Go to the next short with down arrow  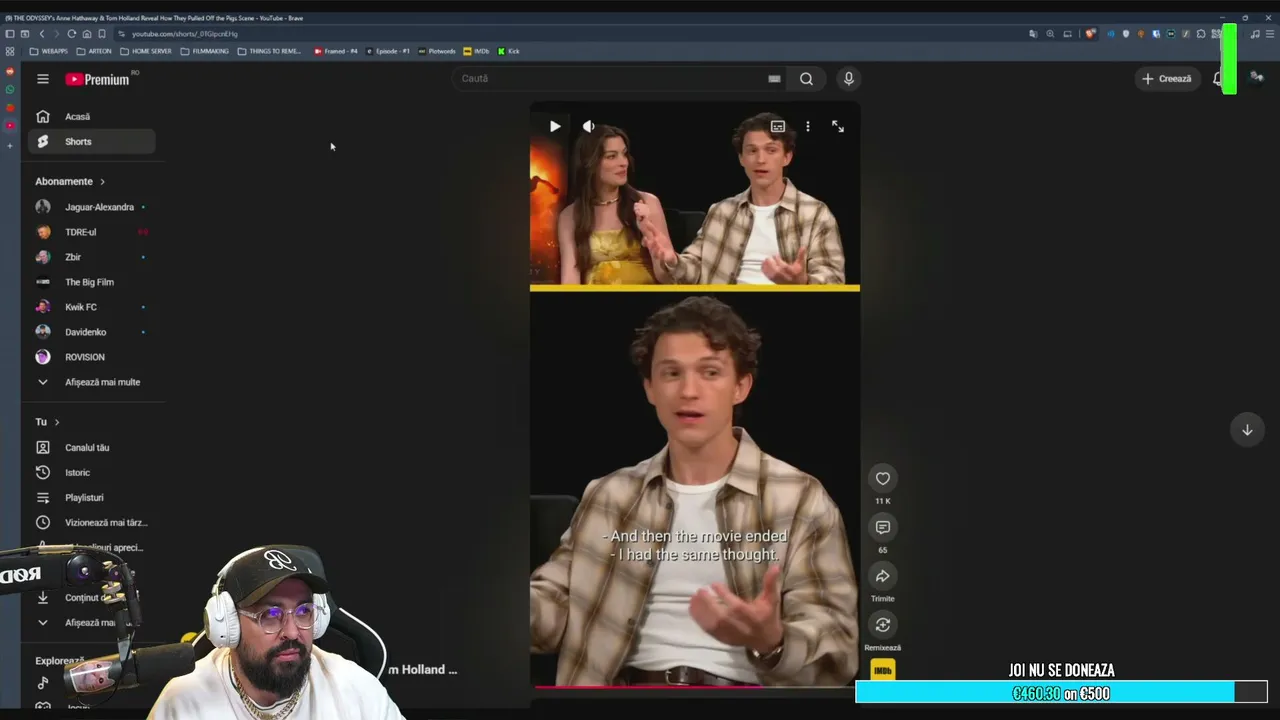1247,430
